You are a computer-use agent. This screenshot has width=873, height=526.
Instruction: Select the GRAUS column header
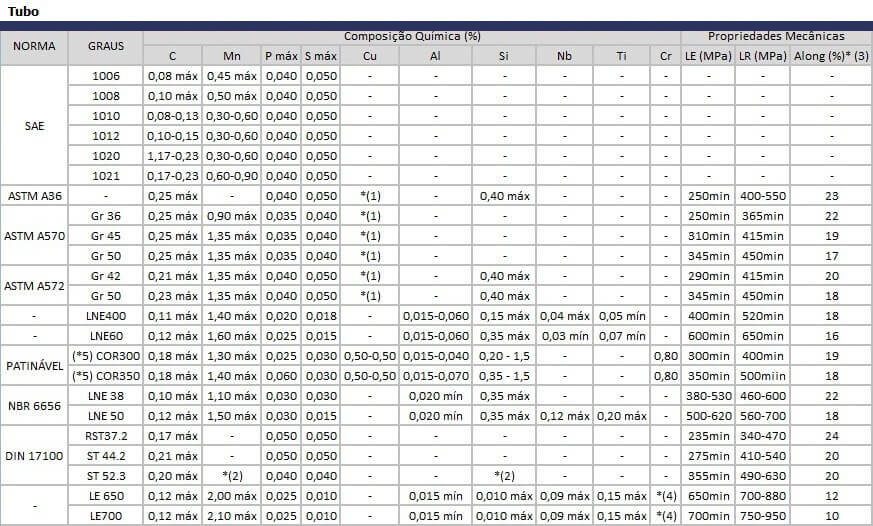click(105, 46)
